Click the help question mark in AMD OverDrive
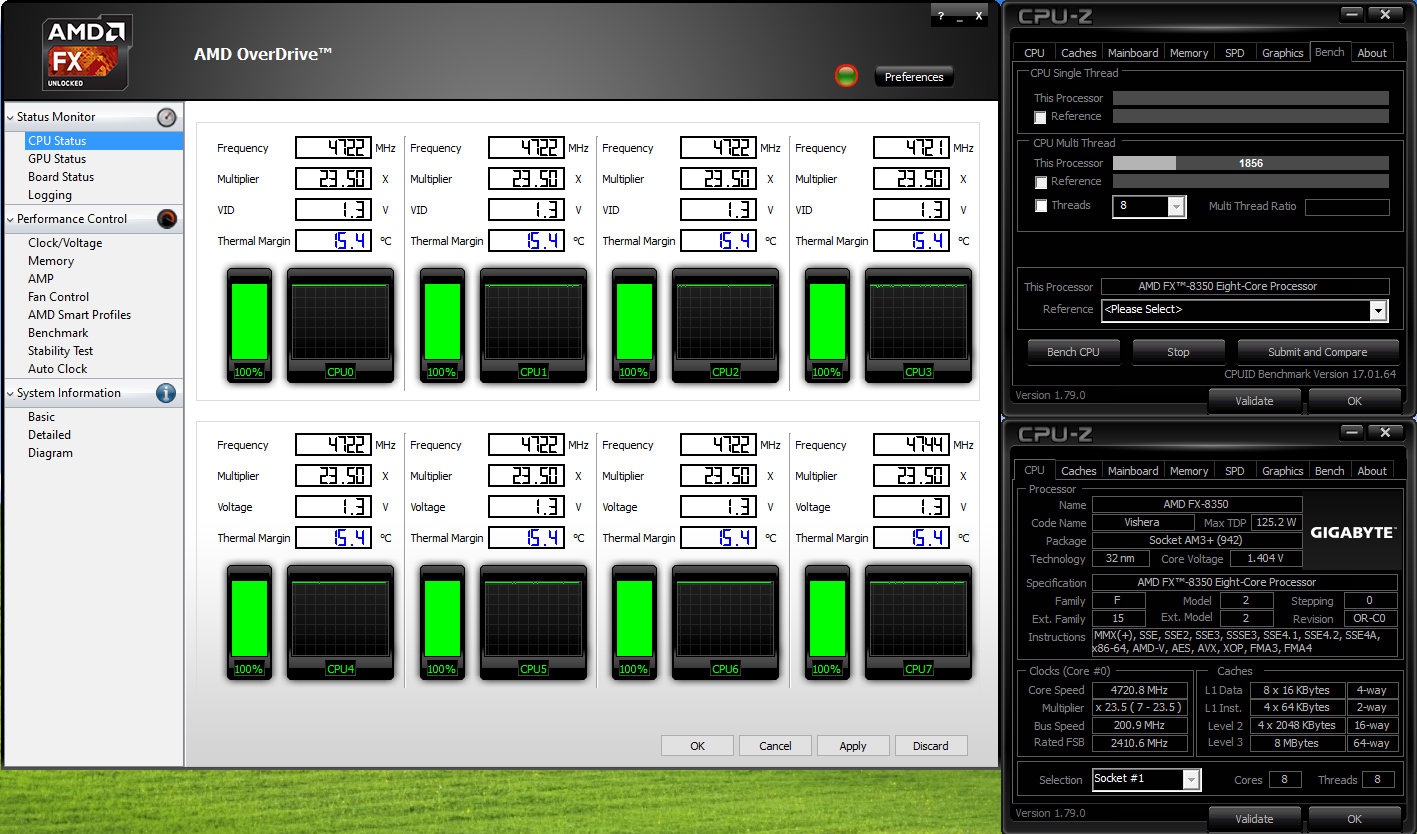Image resolution: width=1417 pixels, height=834 pixels. point(941,17)
